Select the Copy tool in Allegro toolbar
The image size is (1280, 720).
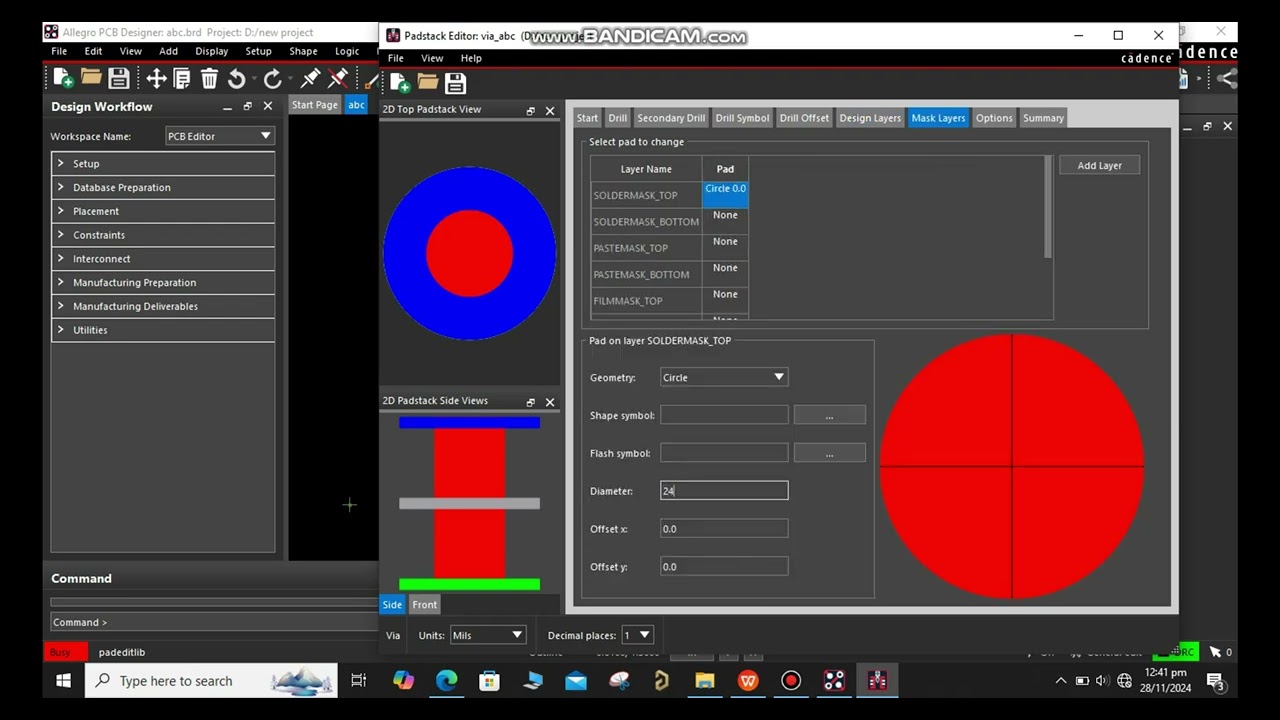(x=182, y=78)
